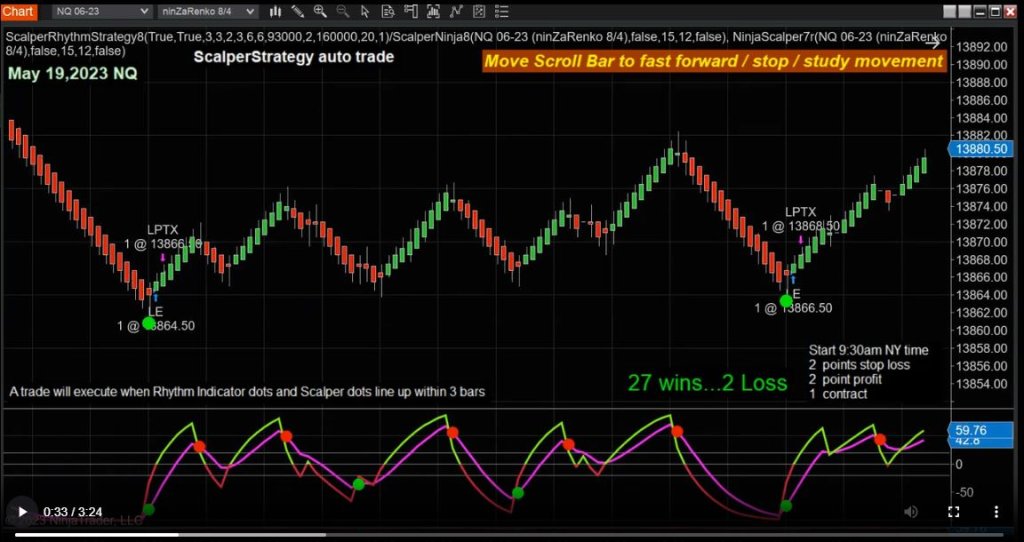Expand the ninZaRenko 8/4 bar type dropdown
1024x542 pixels.
(x=206, y=11)
